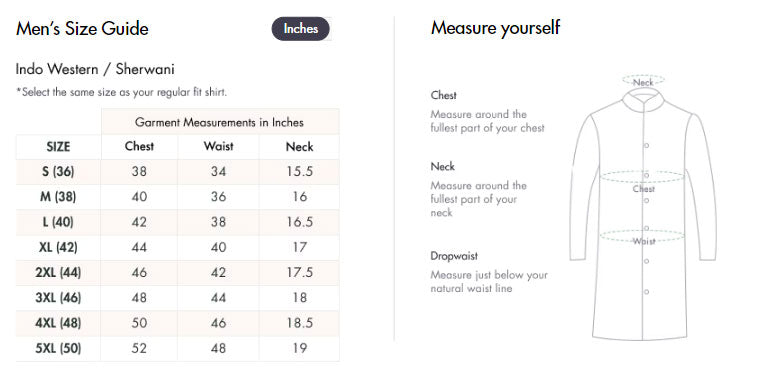Click the Chest ellipse on garment diagram
783x375 pixels.
tap(642, 177)
